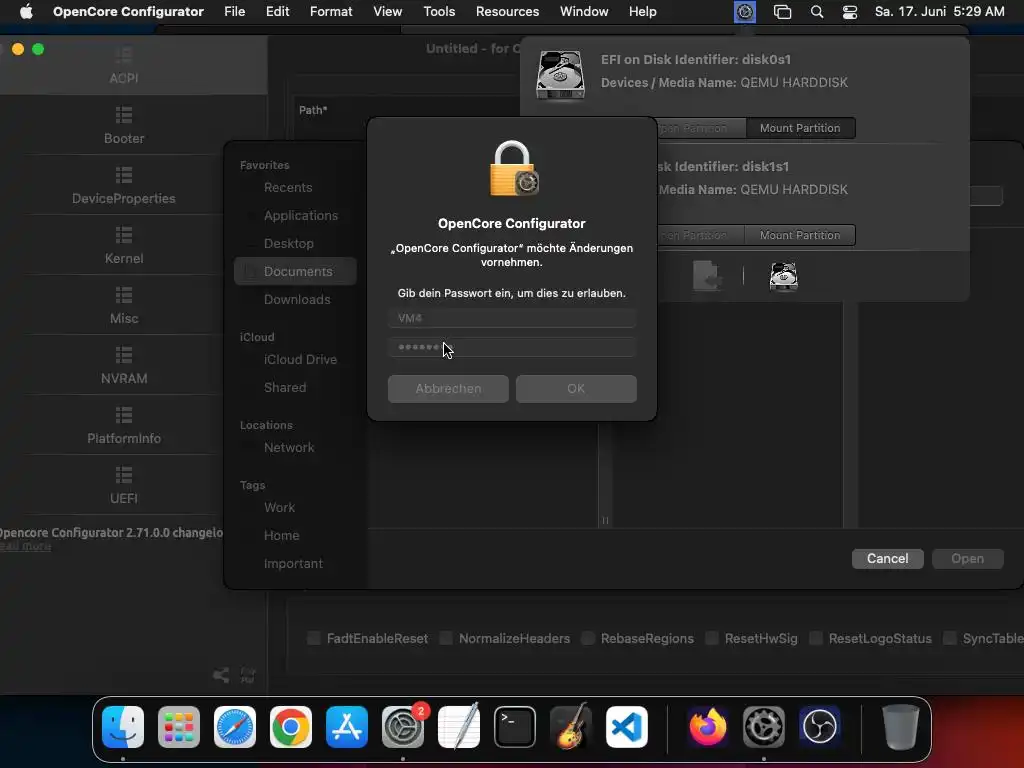Open the Kernel section in sidebar

click(x=123, y=246)
